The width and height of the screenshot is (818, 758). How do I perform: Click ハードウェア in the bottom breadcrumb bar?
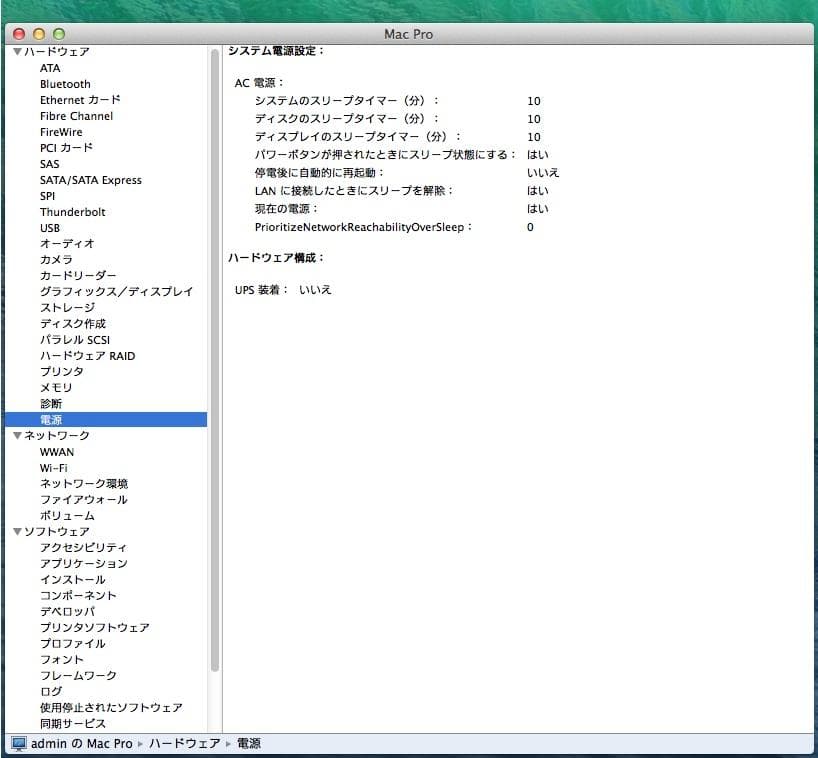[183, 744]
